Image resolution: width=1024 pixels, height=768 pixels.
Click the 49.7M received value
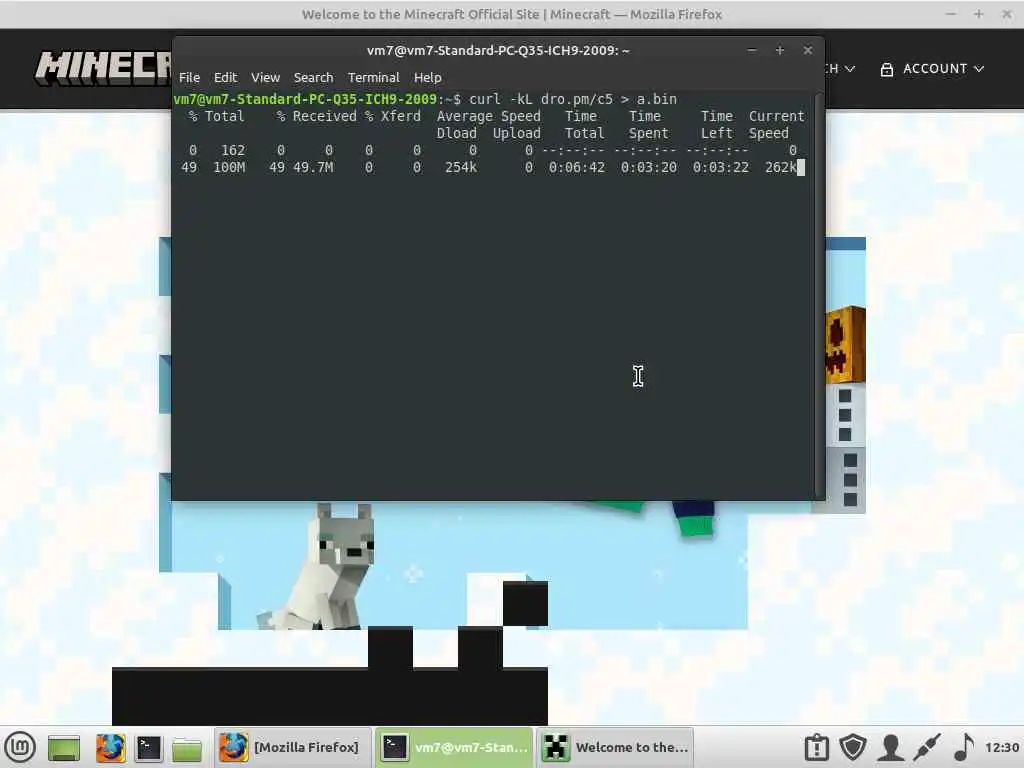click(x=313, y=167)
